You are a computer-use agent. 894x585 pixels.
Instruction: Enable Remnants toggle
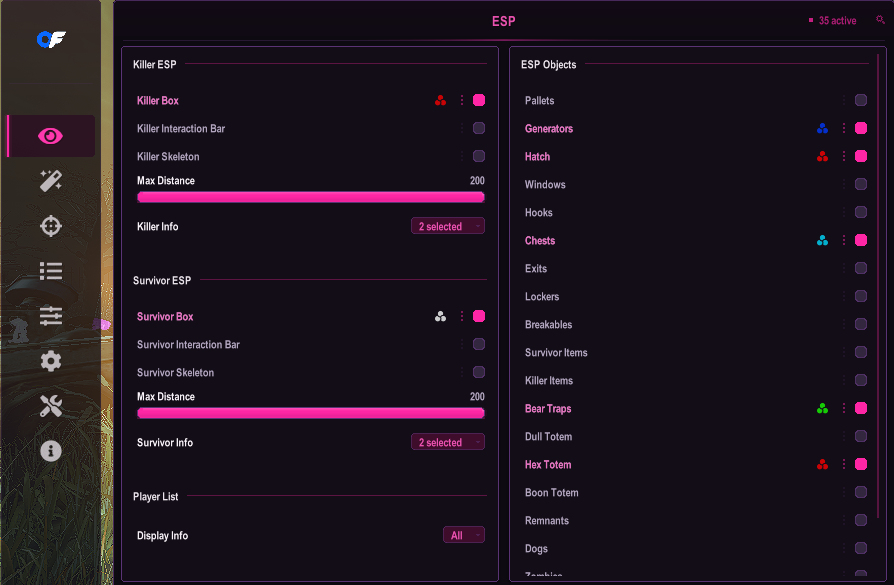point(861,521)
